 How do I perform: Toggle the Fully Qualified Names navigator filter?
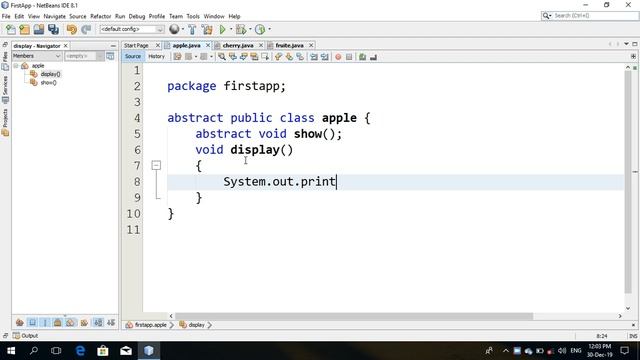tap(84, 323)
